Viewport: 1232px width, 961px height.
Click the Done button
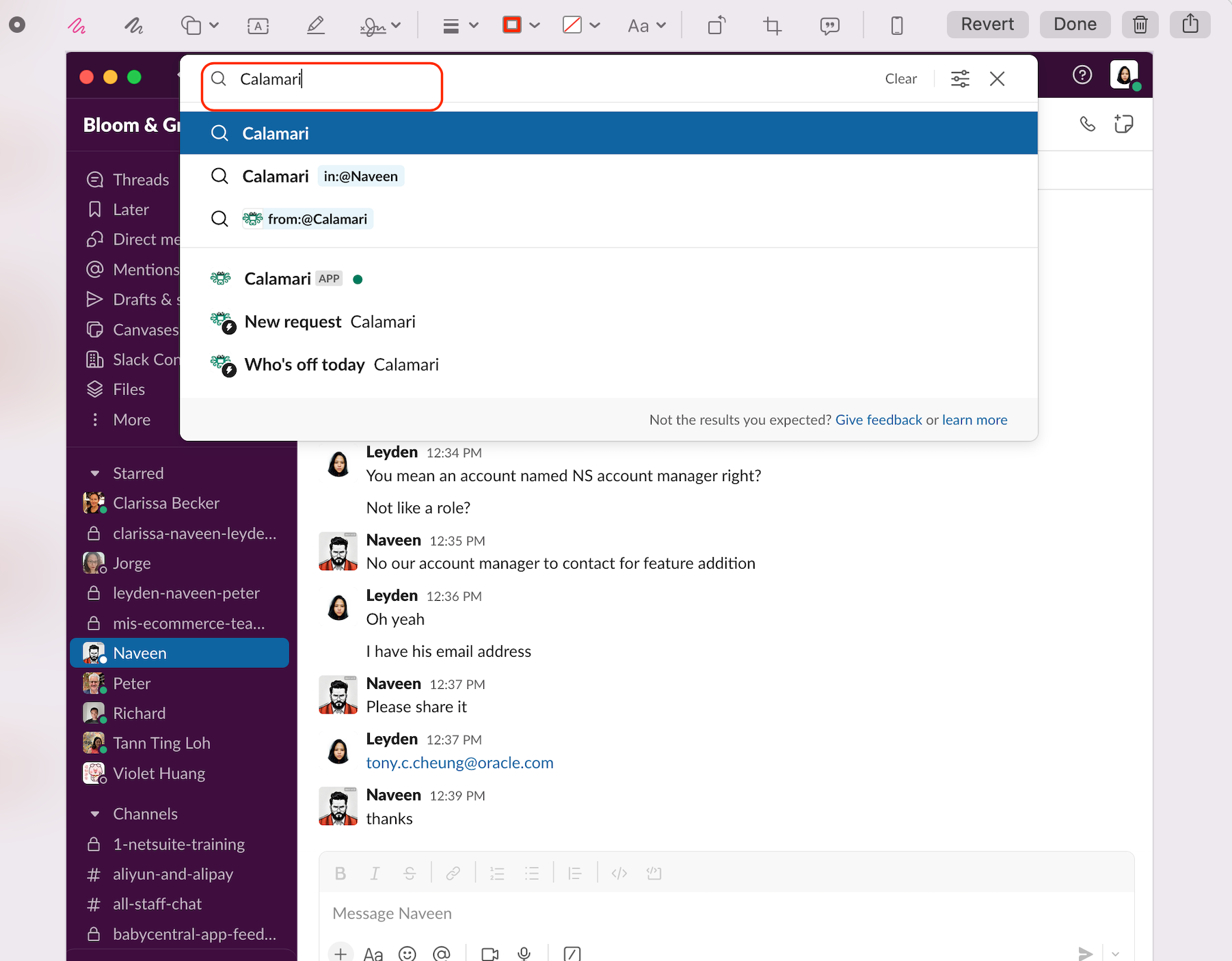(x=1075, y=25)
